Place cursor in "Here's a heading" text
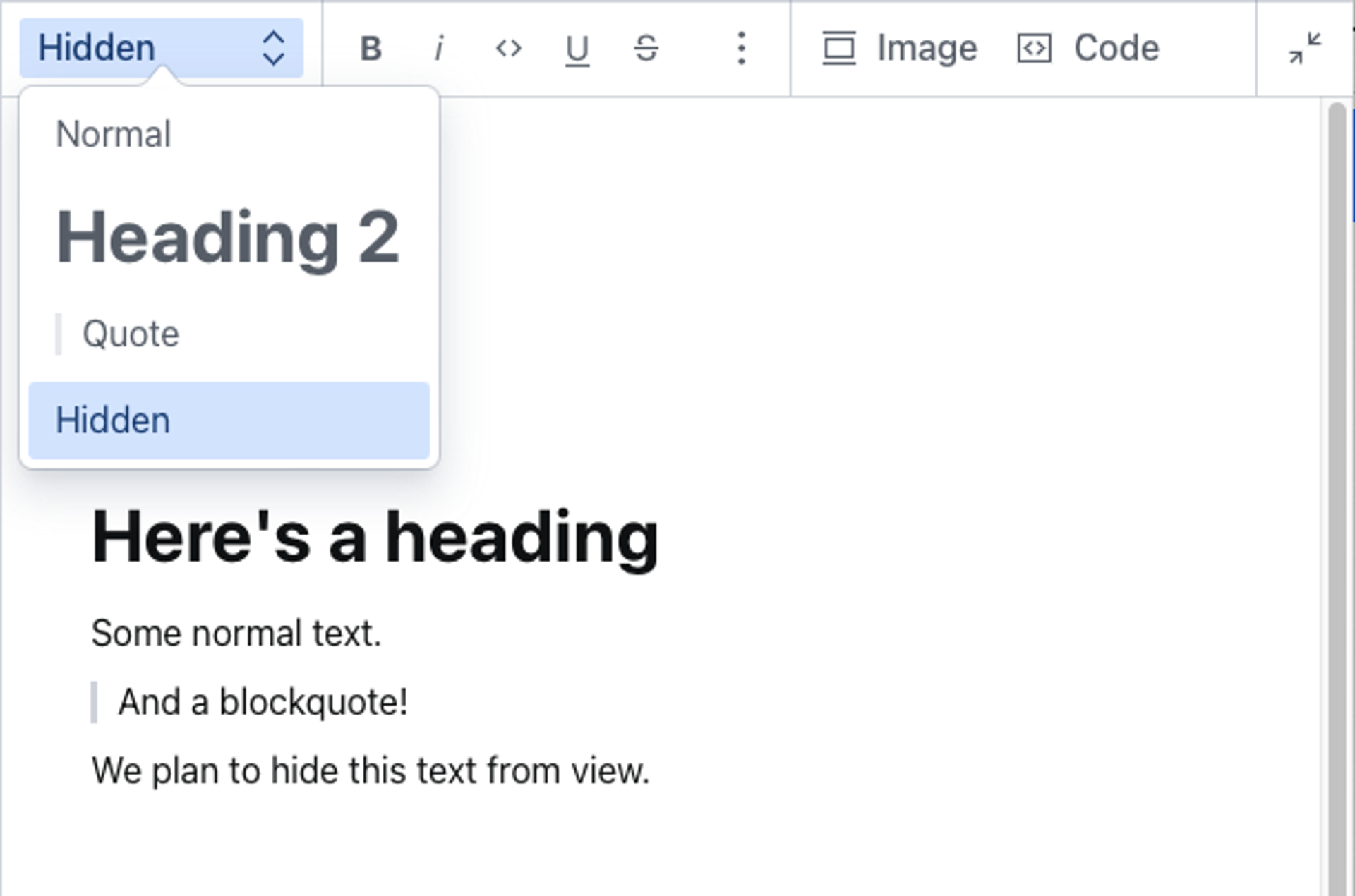The width and height of the screenshot is (1355, 896). [x=375, y=538]
